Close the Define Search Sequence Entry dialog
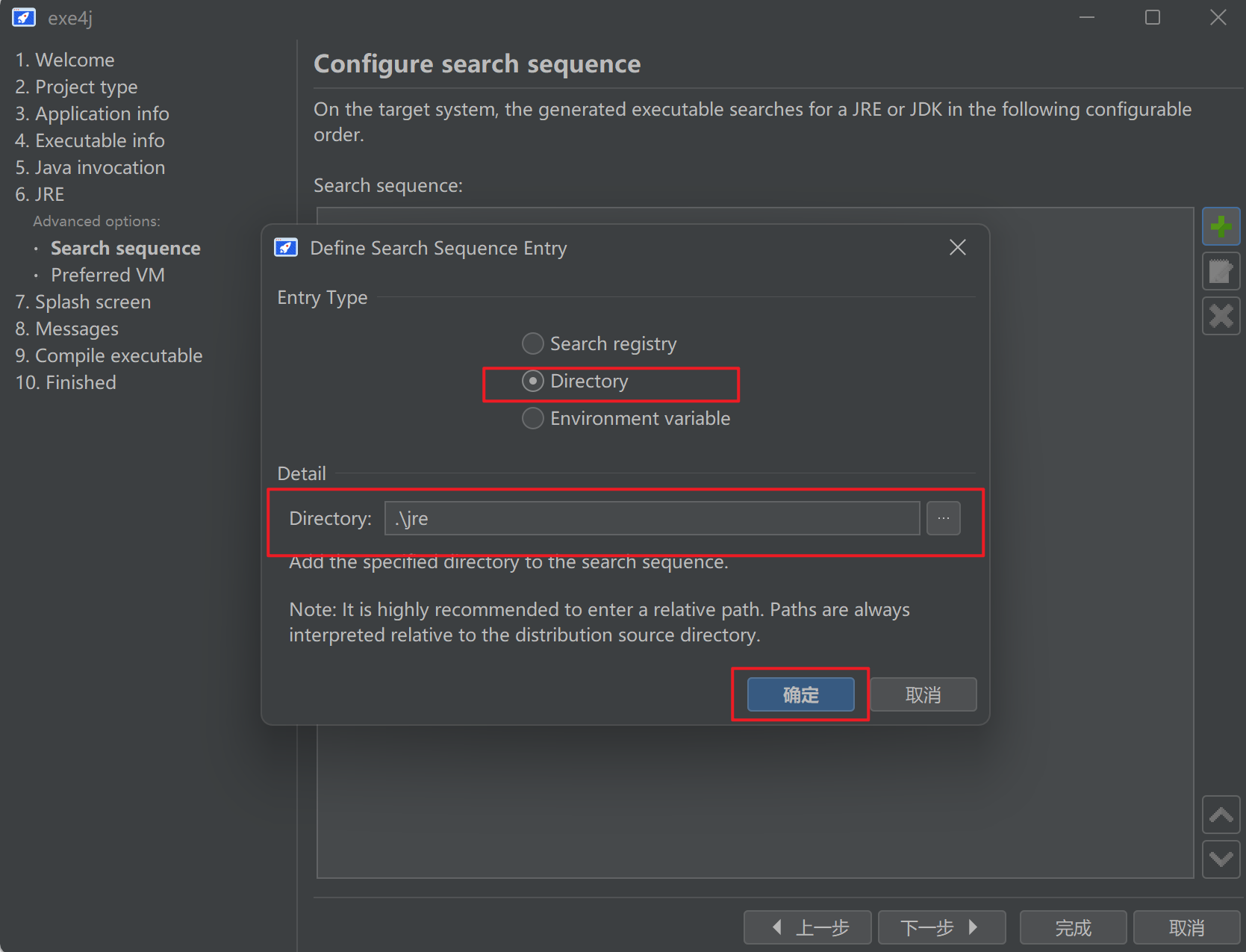Viewport: 1246px width, 952px height. [957, 248]
